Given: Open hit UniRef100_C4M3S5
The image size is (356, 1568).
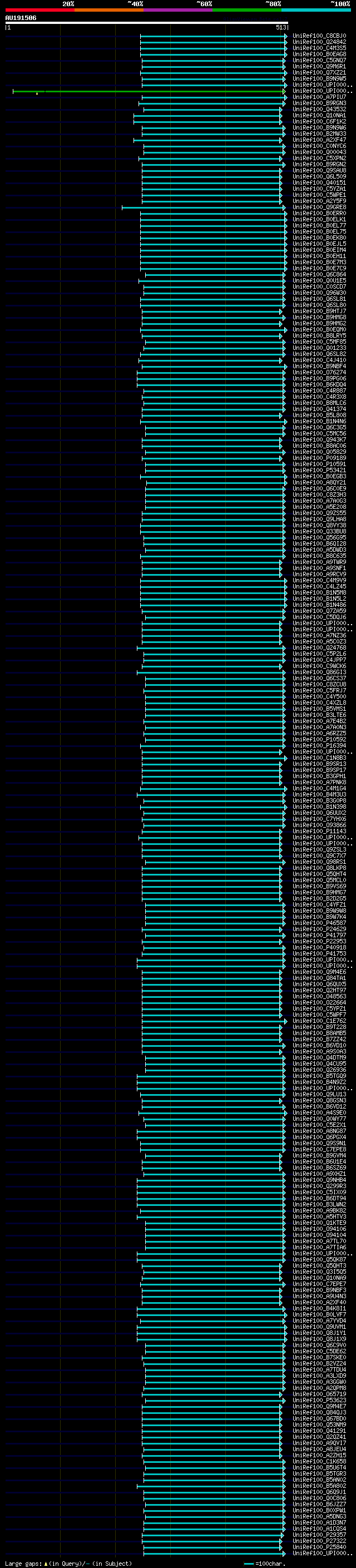Looking at the screenshot, I should click(x=319, y=48).
